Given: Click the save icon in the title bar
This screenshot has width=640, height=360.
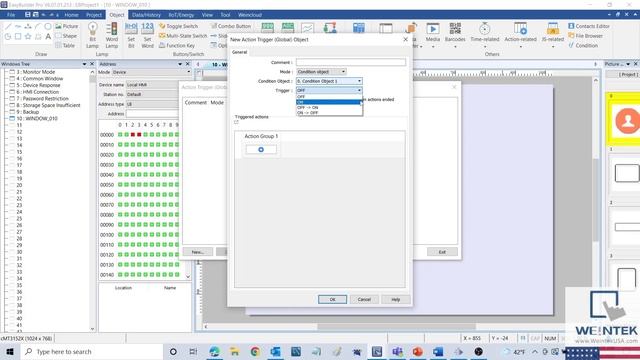Looking at the screenshot, I should 27,15.
